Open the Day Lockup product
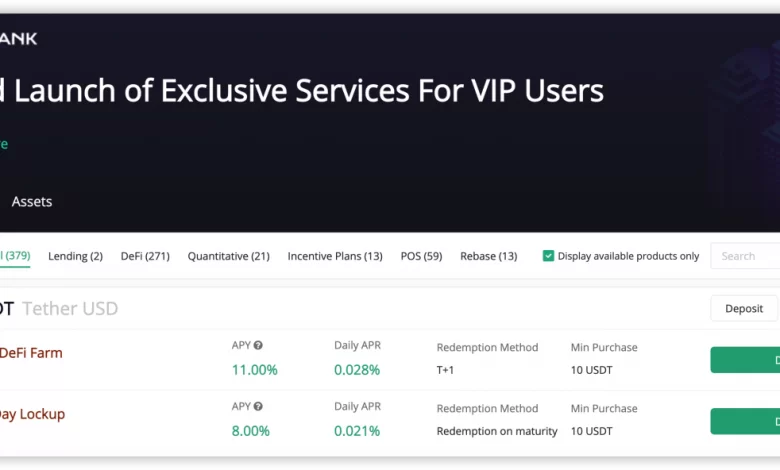 click(32, 414)
